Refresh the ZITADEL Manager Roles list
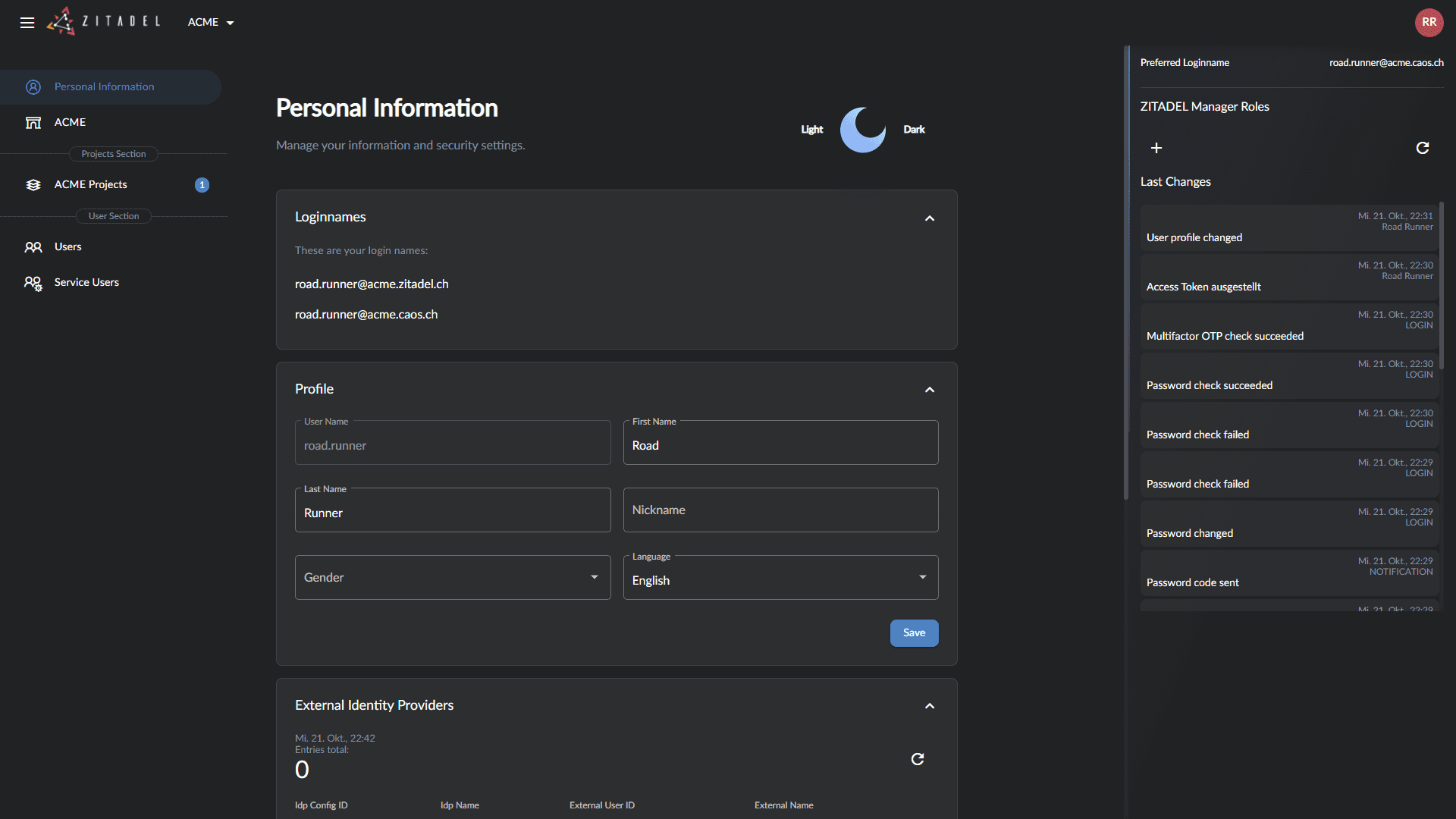 [x=1423, y=148]
